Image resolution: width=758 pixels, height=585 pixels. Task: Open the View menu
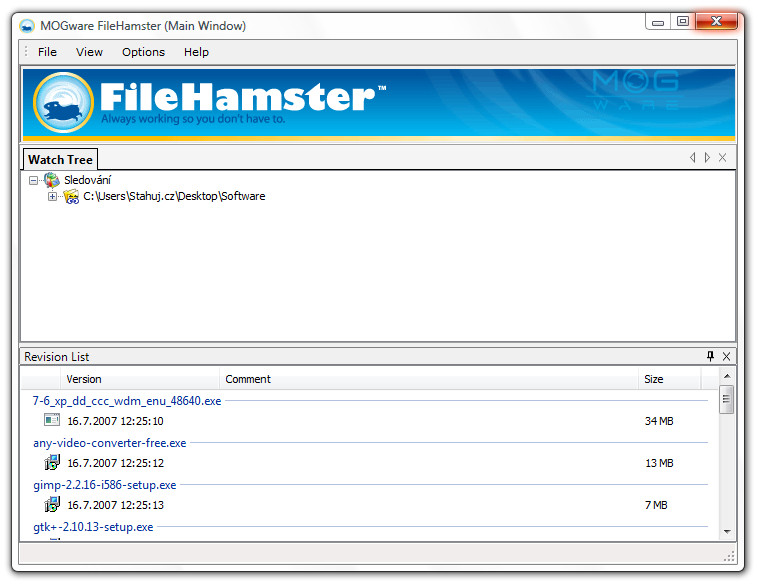(89, 52)
